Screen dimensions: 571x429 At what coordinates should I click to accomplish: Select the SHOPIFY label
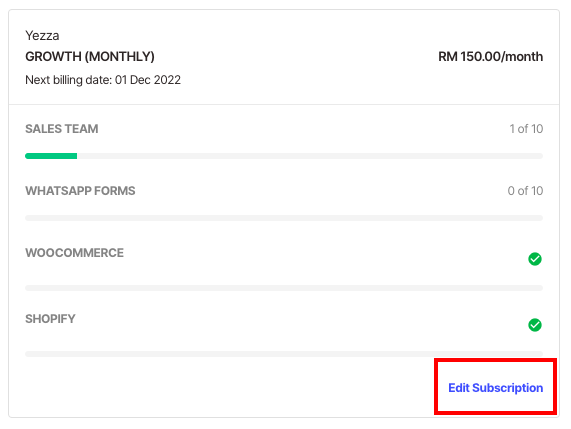[x=50, y=319]
